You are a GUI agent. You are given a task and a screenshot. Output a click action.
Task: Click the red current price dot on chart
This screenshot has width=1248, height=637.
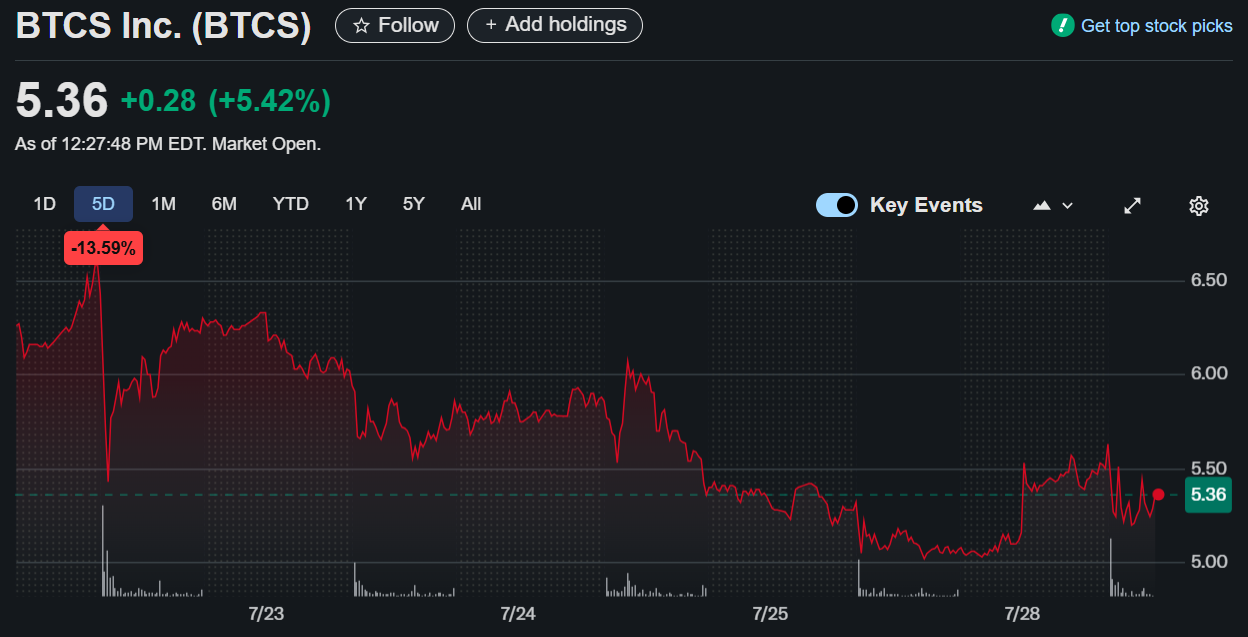click(x=1158, y=494)
